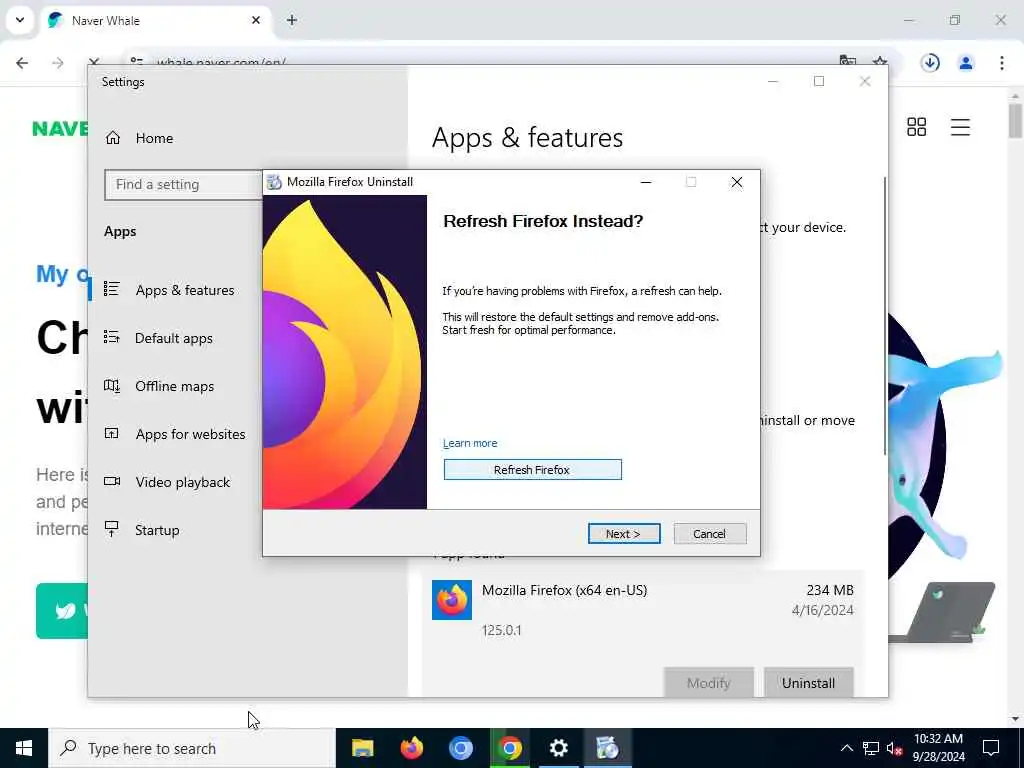Screen dimensions: 1024x768
Task: Open the Windows Start menu
Action: point(24,748)
